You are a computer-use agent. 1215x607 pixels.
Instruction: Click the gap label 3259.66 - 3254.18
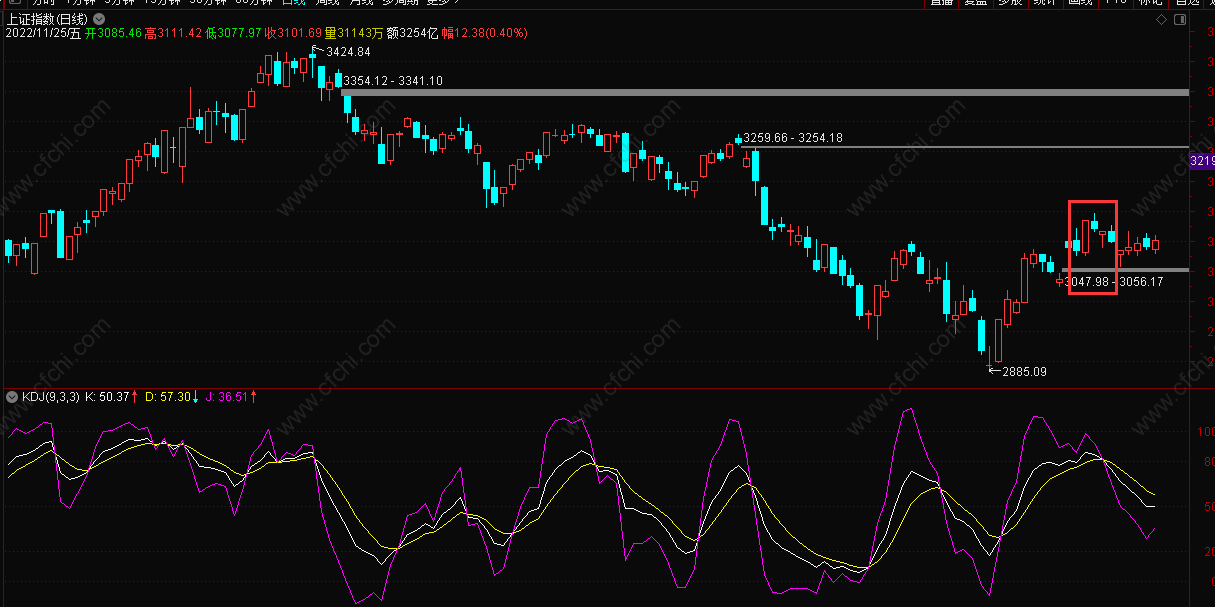pyautogui.click(x=794, y=138)
